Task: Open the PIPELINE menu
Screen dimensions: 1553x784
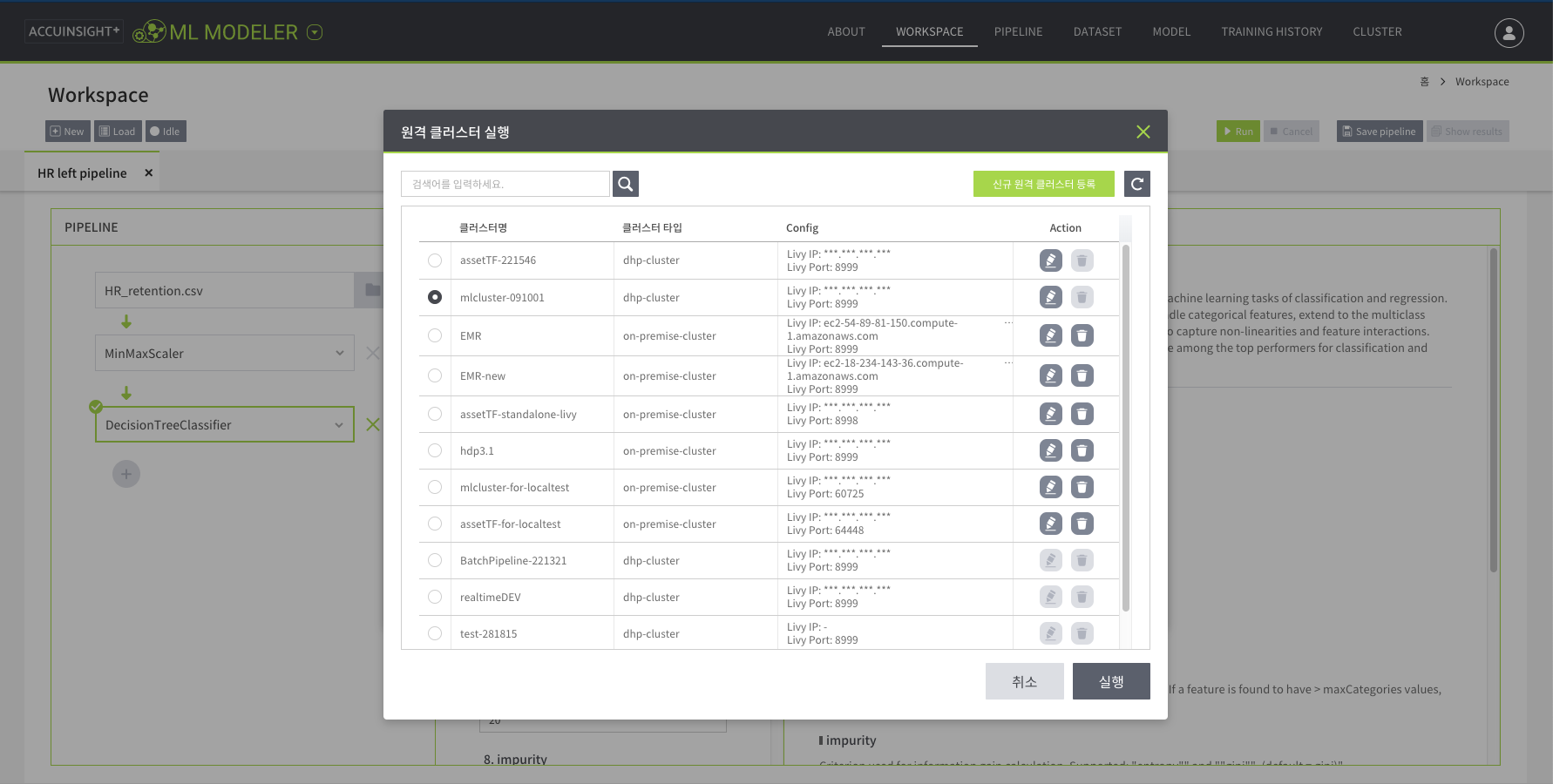Action: (x=1018, y=32)
